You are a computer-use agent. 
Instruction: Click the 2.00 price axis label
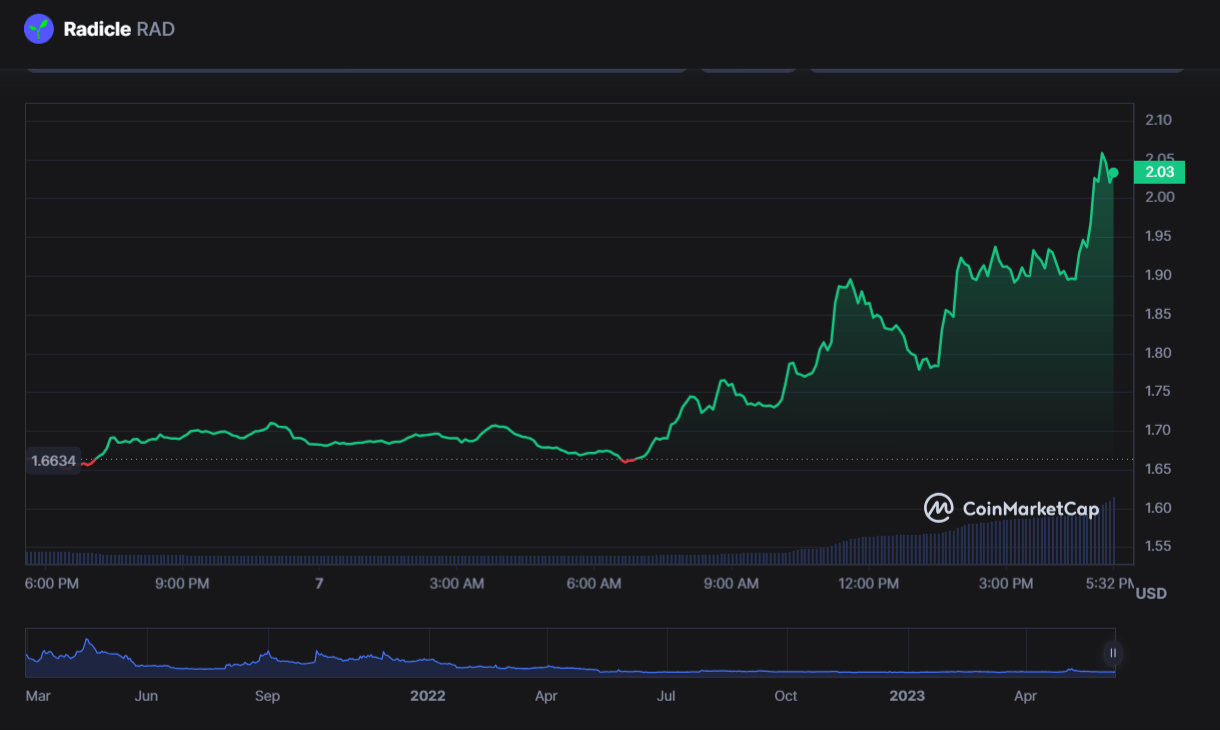point(1158,198)
